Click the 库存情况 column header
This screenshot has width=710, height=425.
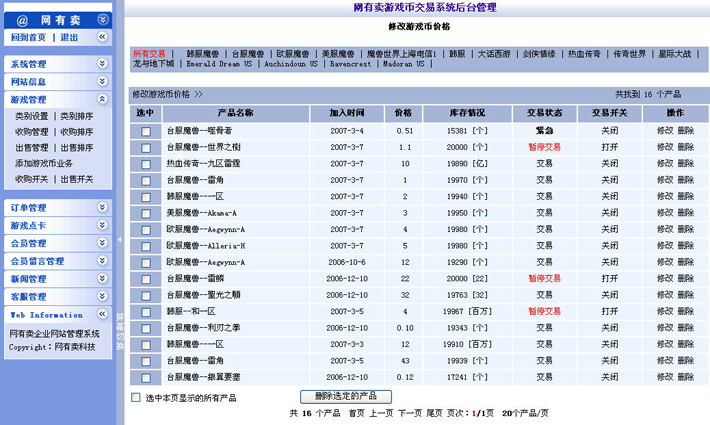(x=467, y=113)
